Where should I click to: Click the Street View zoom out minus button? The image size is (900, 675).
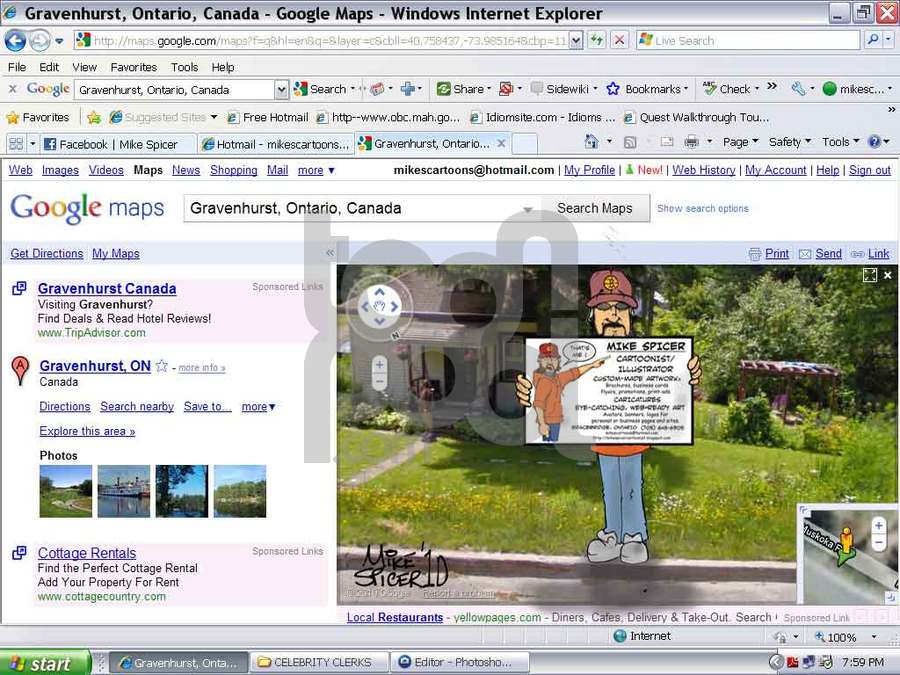click(x=379, y=381)
